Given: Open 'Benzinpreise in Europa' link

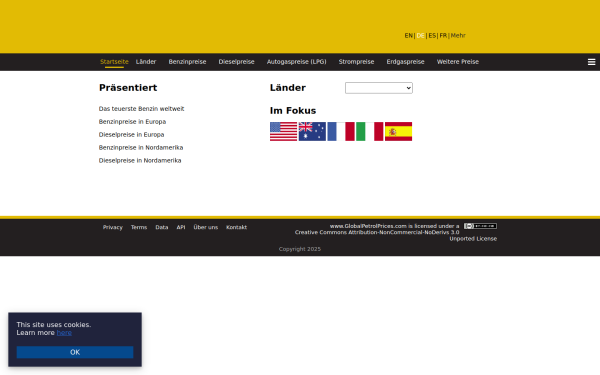Looking at the screenshot, I should click(132, 122).
